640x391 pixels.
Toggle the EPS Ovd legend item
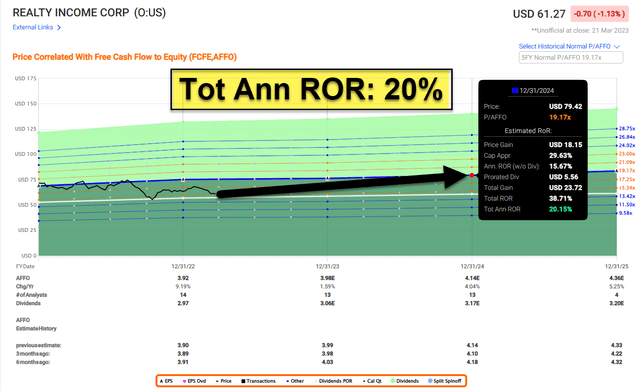[x=194, y=381]
